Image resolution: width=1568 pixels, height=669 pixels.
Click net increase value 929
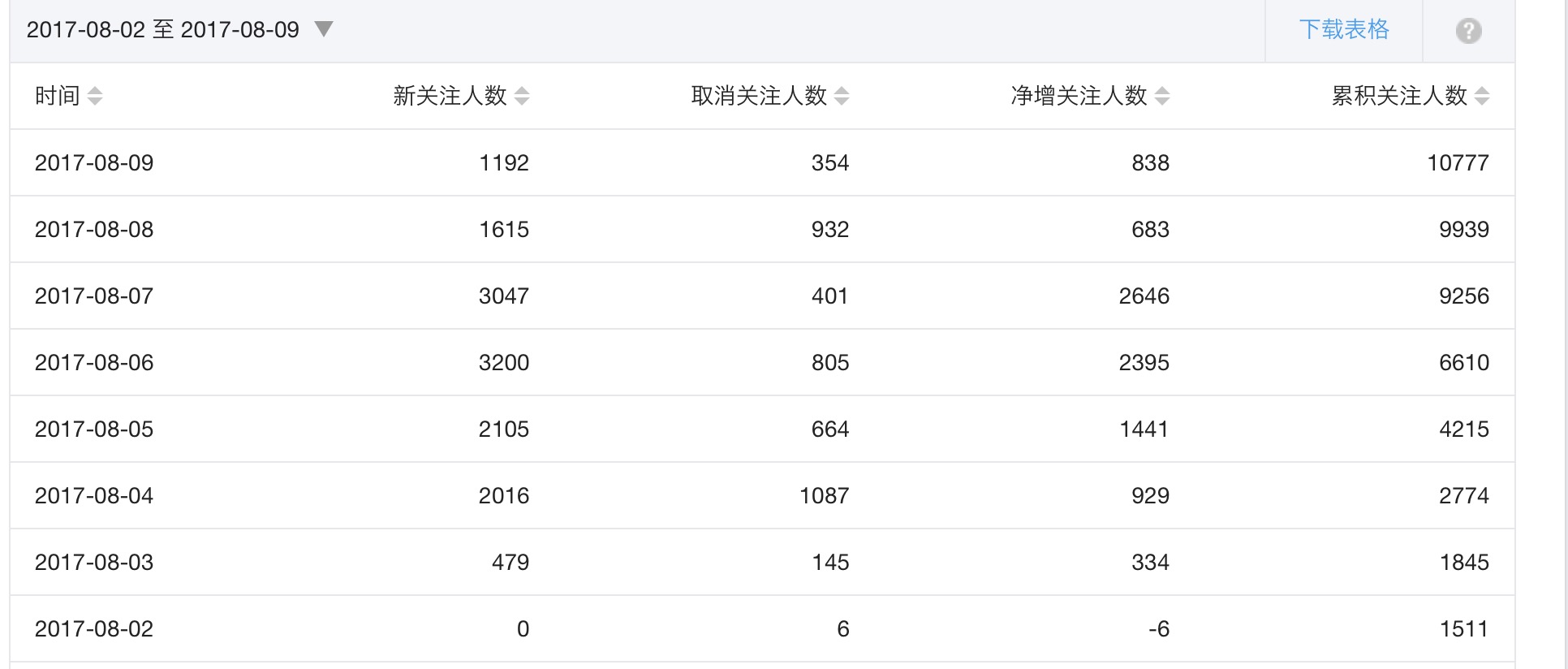pyautogui.click(x=1151, y=495)
